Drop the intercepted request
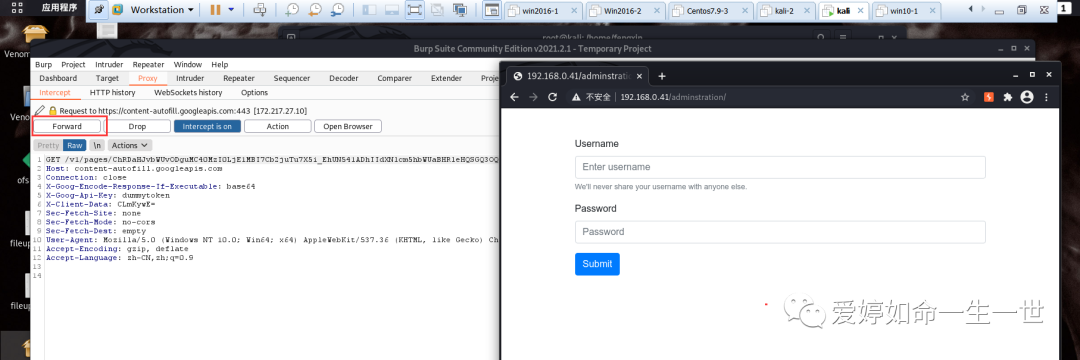Screen dimensions: 1080x360 pyautogui.click(x=137, y=127)
